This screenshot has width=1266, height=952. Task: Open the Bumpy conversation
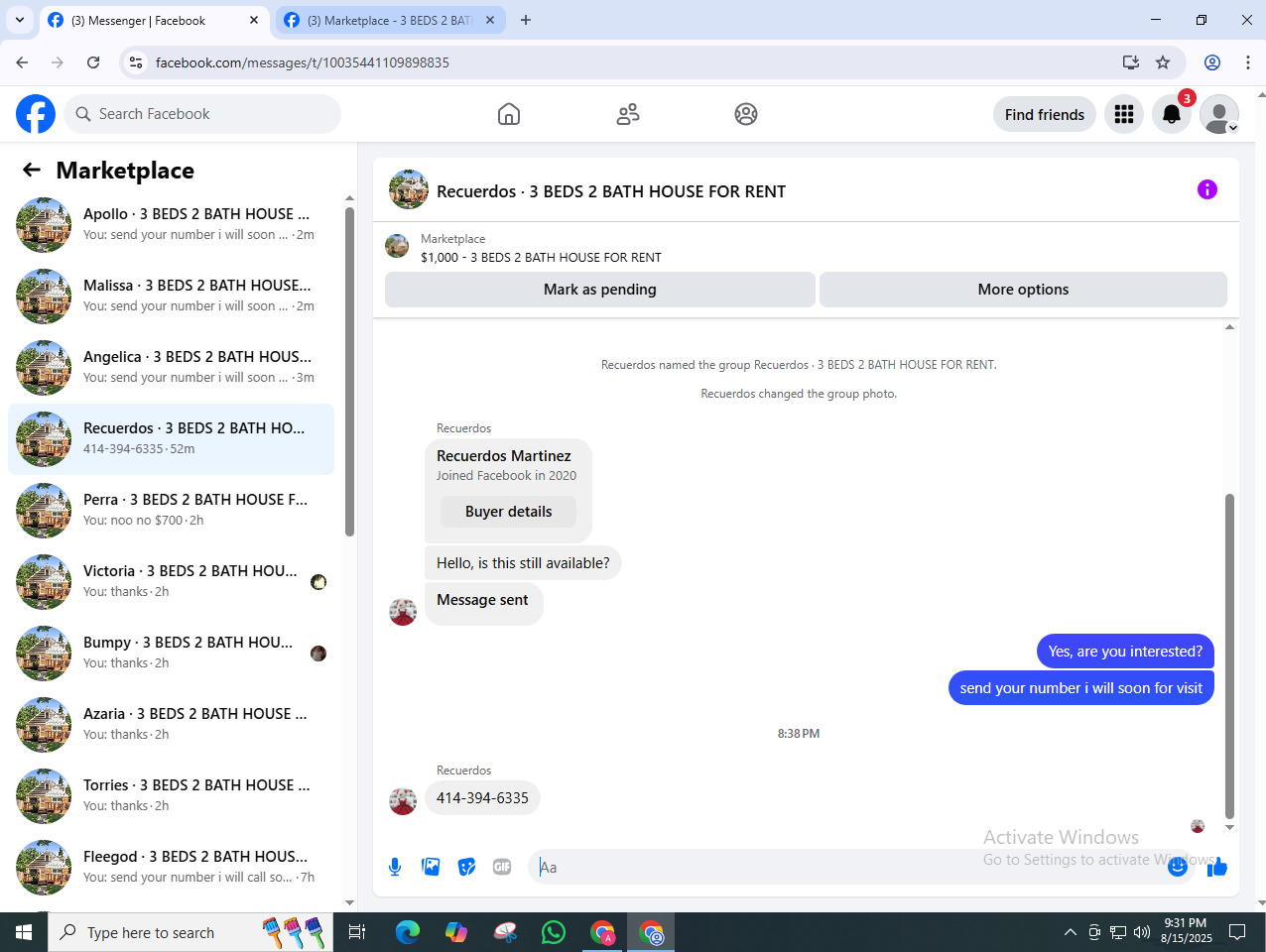click(x=171, y=653)
